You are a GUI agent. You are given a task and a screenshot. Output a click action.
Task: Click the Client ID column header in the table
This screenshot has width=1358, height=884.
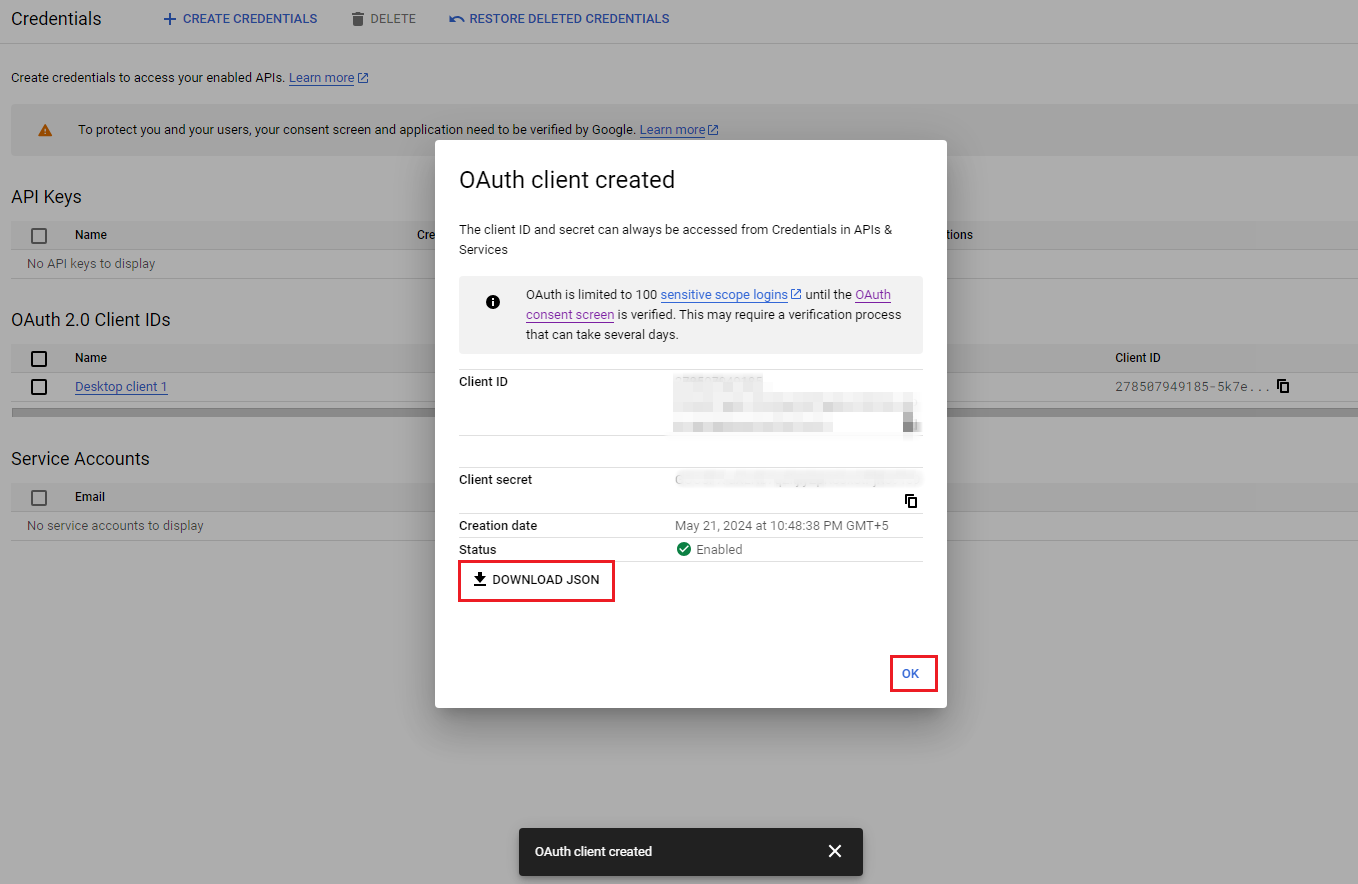click(1138, 358)
